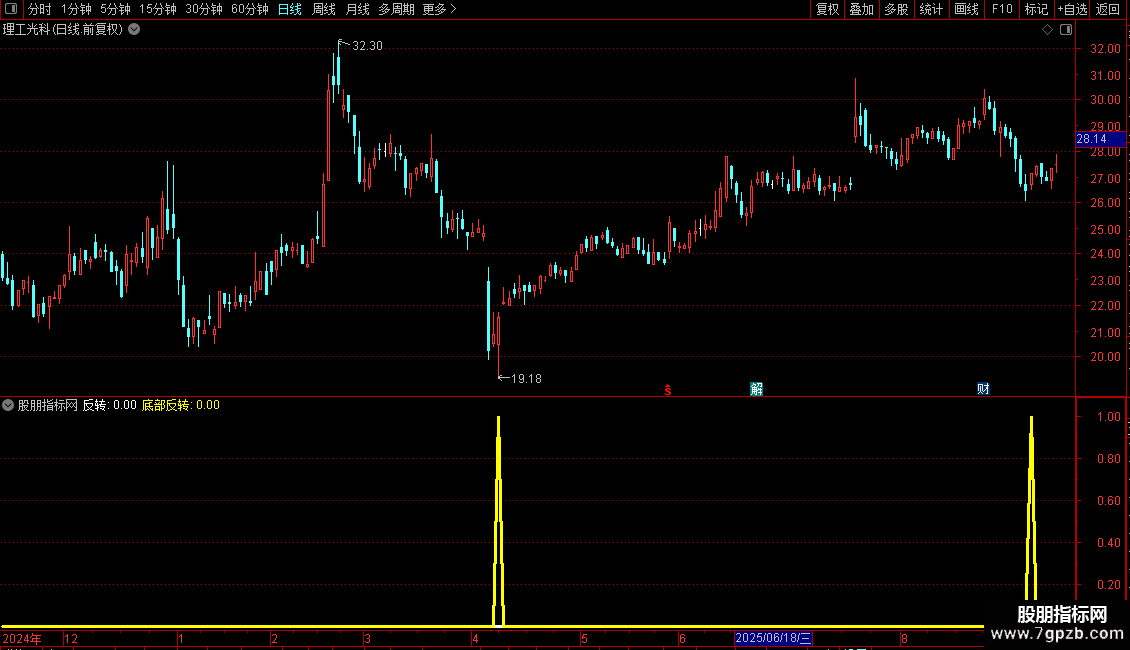Click the 反转: 0.00 indicator value
The image size is (1130, 650).
(110, 405)
